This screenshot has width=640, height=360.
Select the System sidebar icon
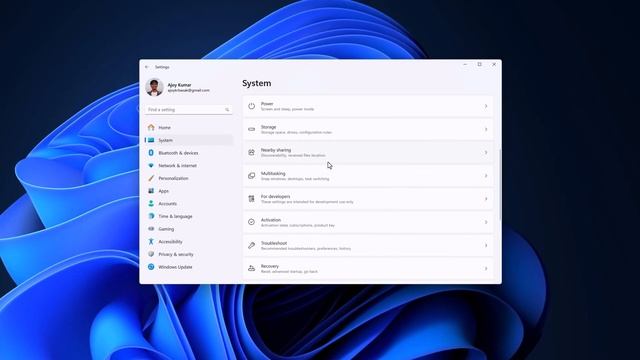(151, 140)
